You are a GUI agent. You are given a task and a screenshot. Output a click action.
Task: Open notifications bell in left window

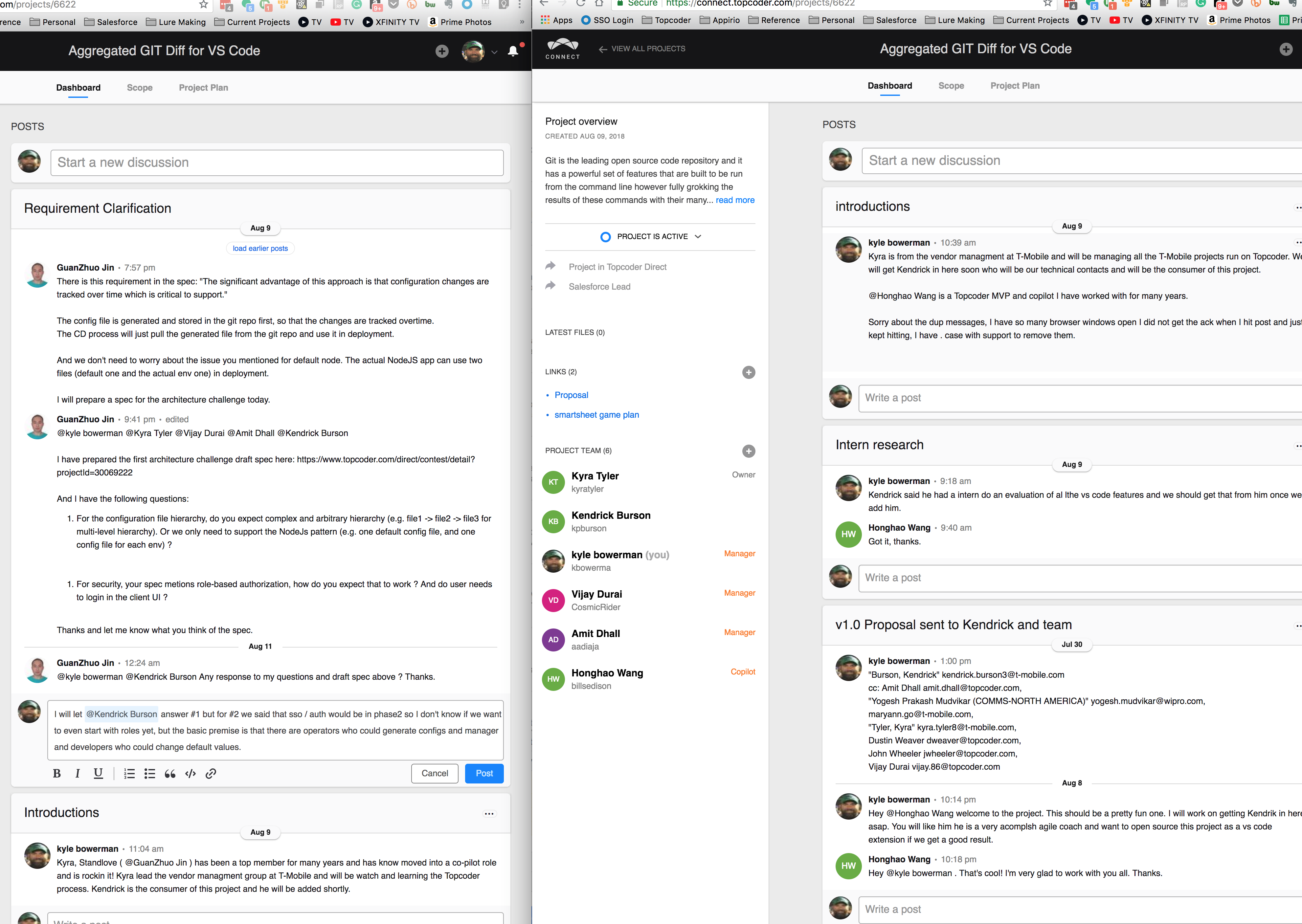click(513, 51)
